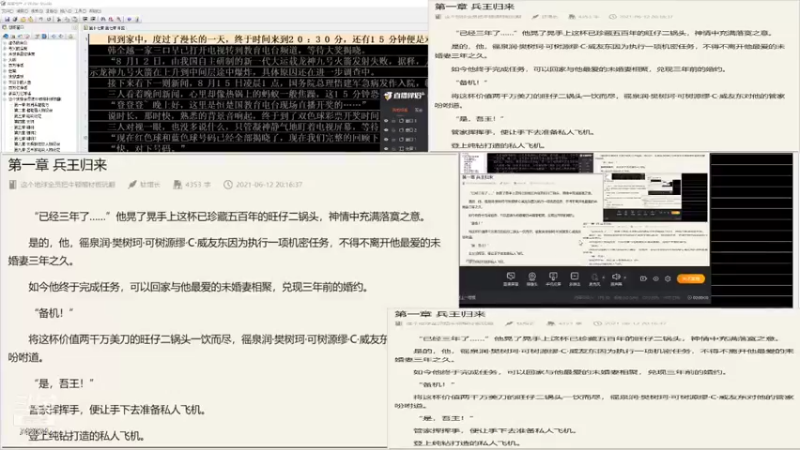Select the 第二章 chapter in the navigation tree
The width and height of the screenshot is (800, 450).
pyautogui.click(x=34, y=110)
